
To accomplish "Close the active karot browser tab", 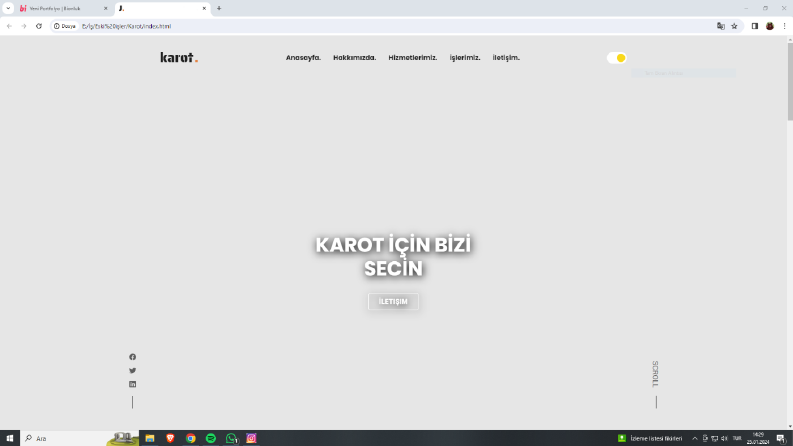I will pos(204,9).
